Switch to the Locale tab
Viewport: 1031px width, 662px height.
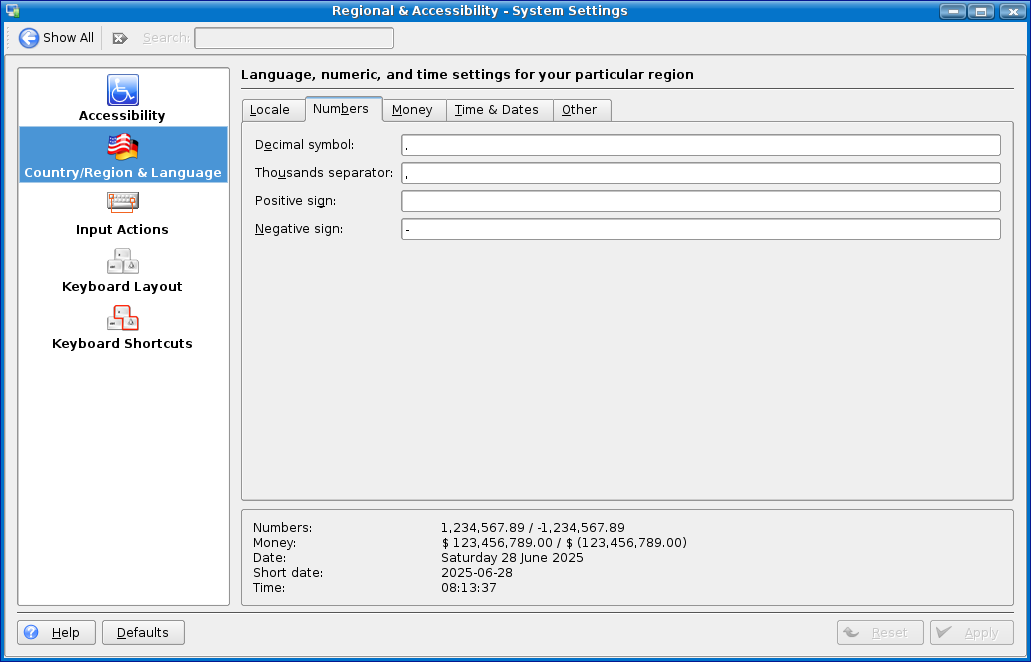pyautogui.click(x=270, y=110)
